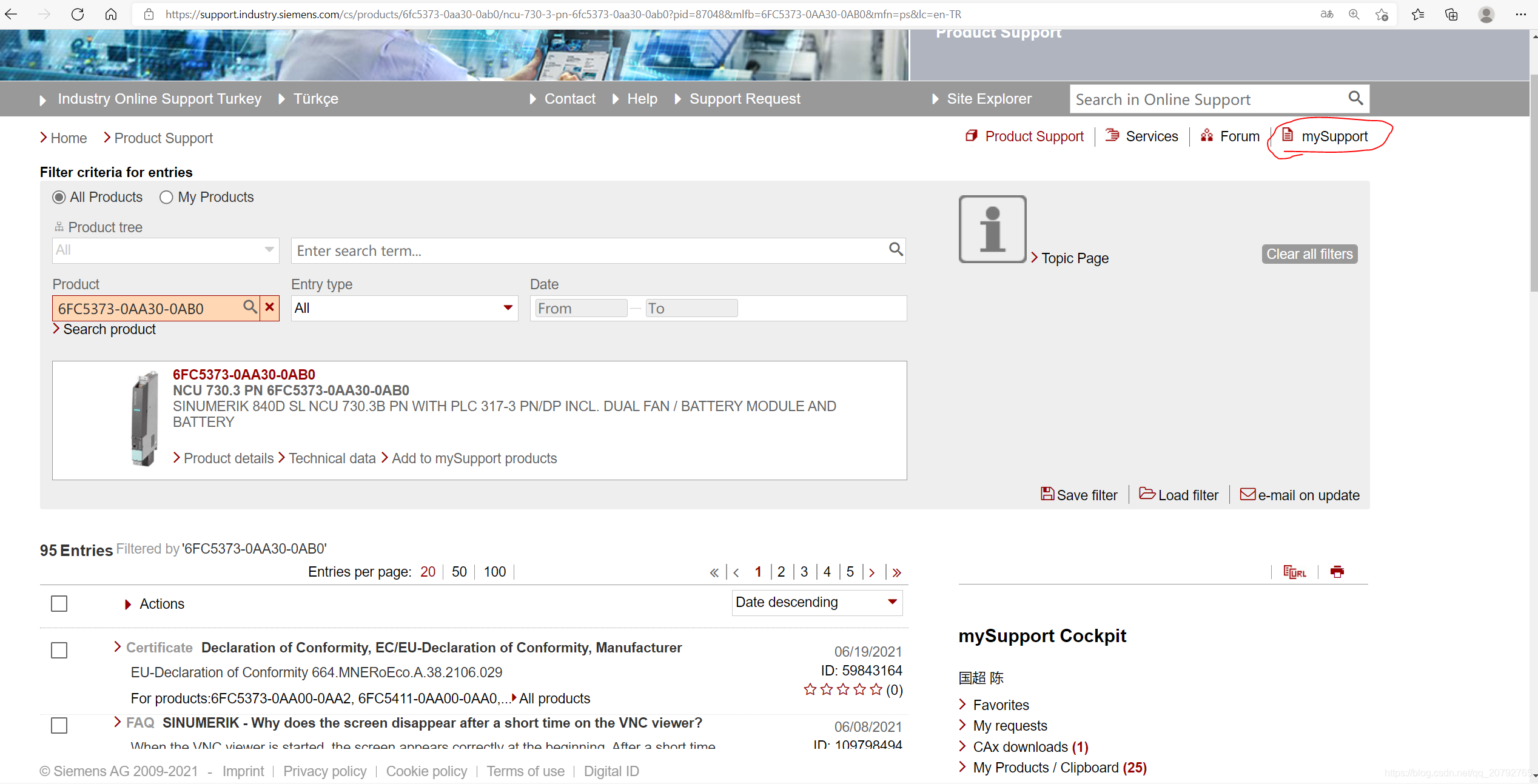Click the browser back arrow
1538x784 pixels.
coord(12,15)
